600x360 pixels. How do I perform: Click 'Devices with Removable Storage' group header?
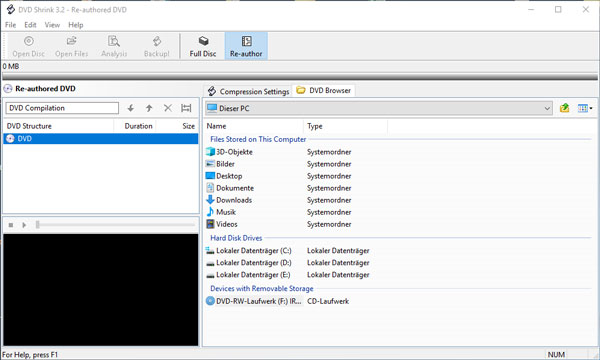click(262, 288)
